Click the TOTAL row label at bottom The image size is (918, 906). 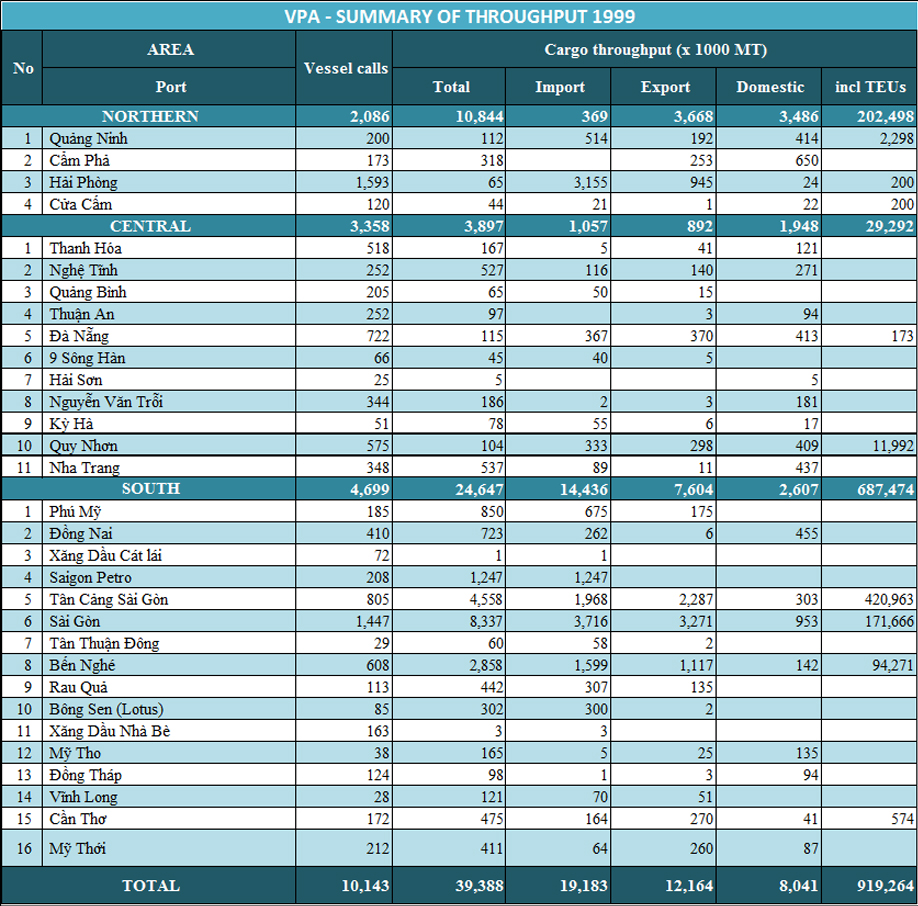tap(150, 886)
